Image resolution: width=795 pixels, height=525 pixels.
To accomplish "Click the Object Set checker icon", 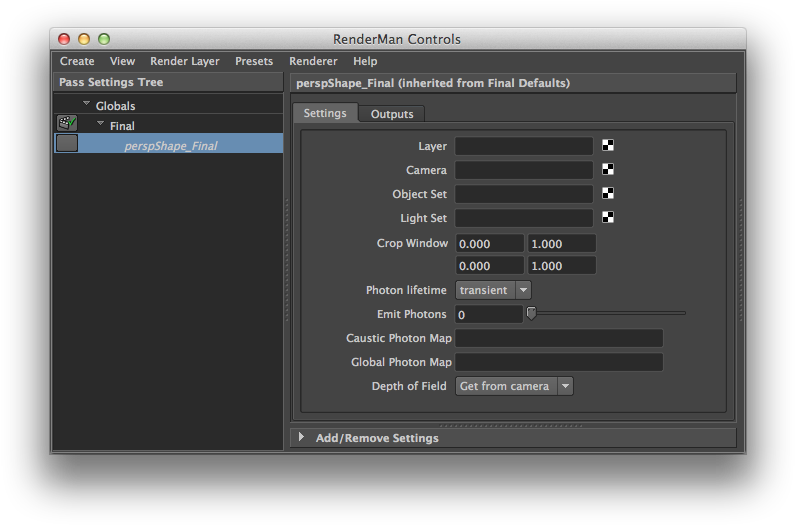I will [608, 193].
